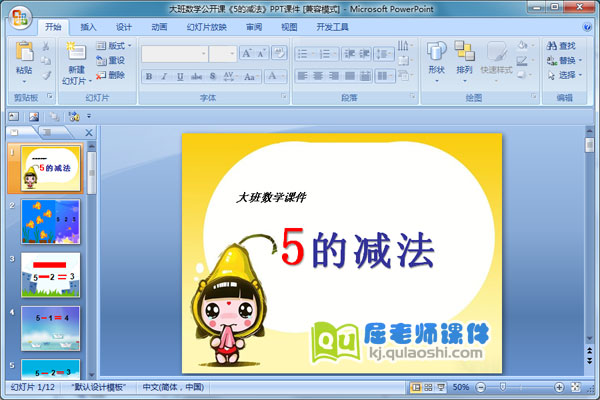
Task: Open shape fill color bucket
Action: point(522,46)
